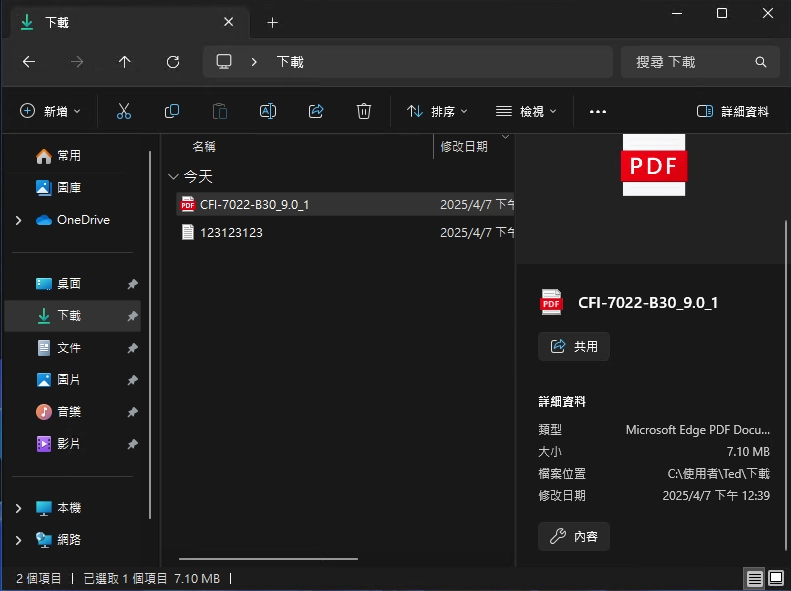Screen dimensions: 791x591
Task: Open the 修改日期 column dropdown arrow
Action: tap(505, 137)
